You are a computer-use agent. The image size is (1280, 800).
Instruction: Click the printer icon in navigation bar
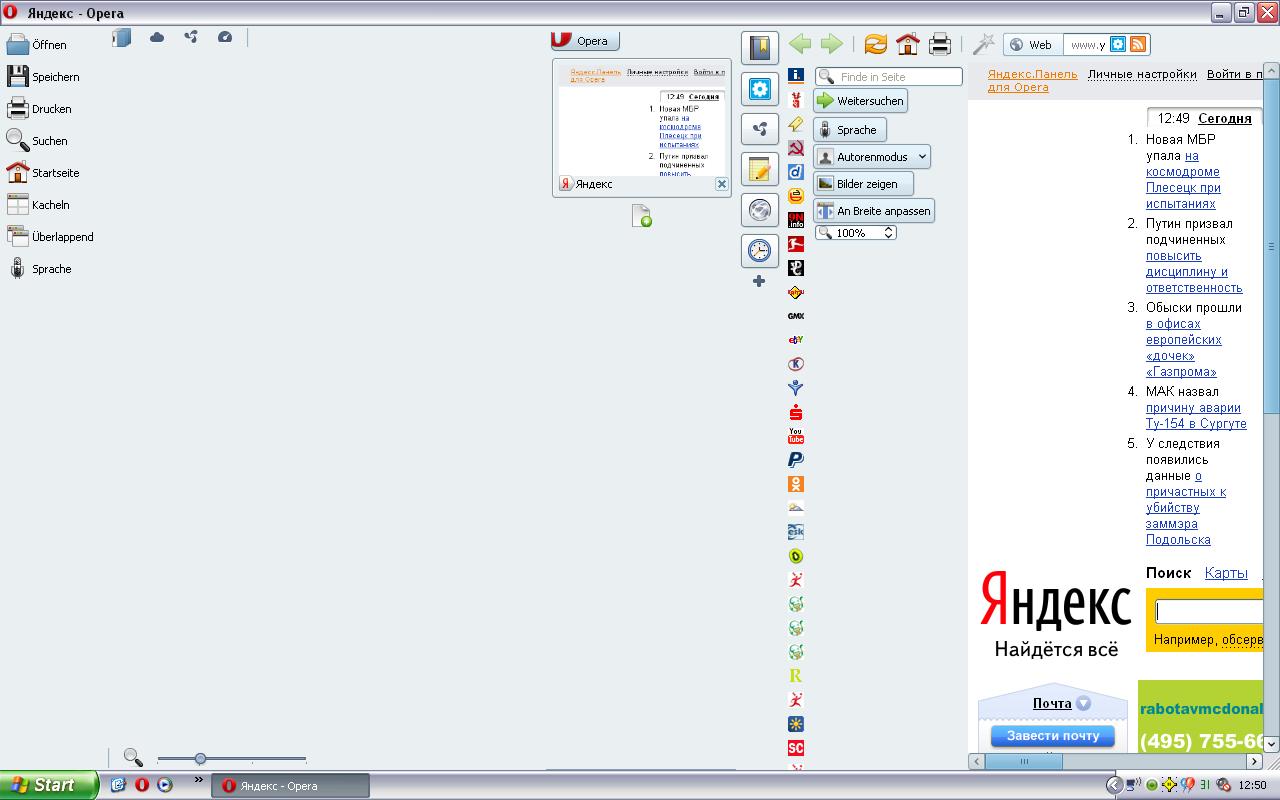pos(940,44)
